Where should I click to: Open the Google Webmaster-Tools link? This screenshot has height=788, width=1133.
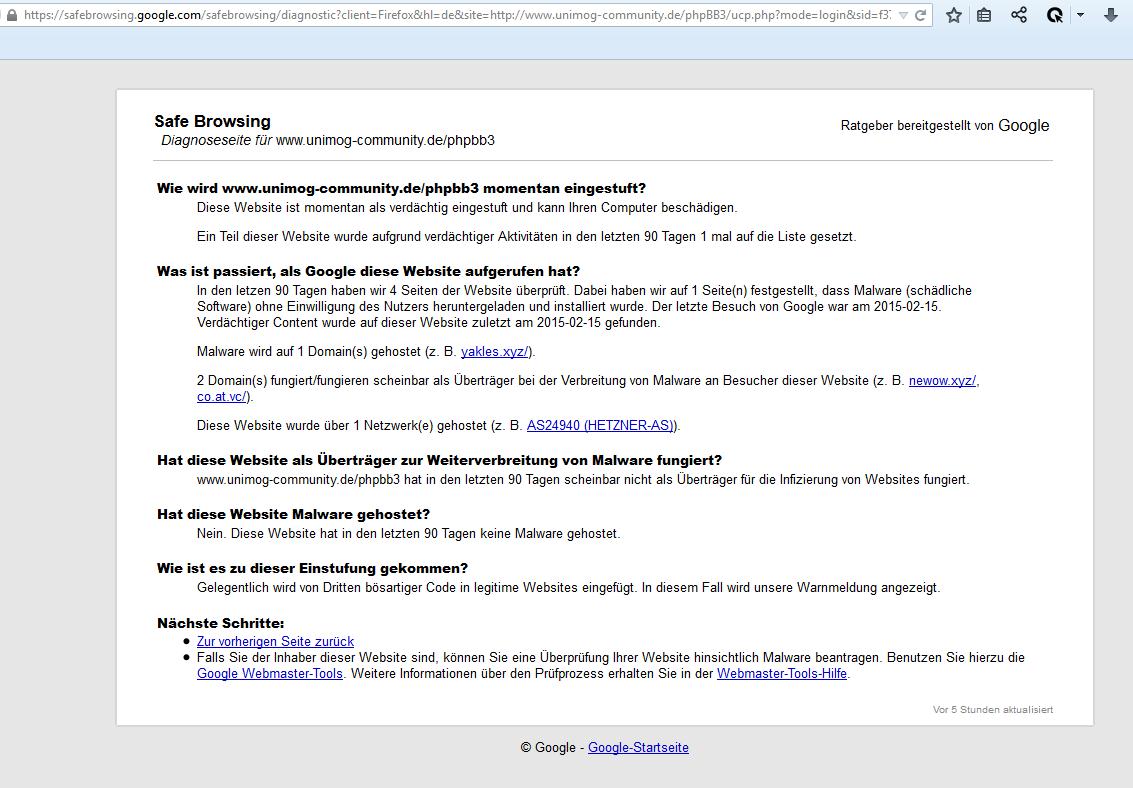pos(270,674)
